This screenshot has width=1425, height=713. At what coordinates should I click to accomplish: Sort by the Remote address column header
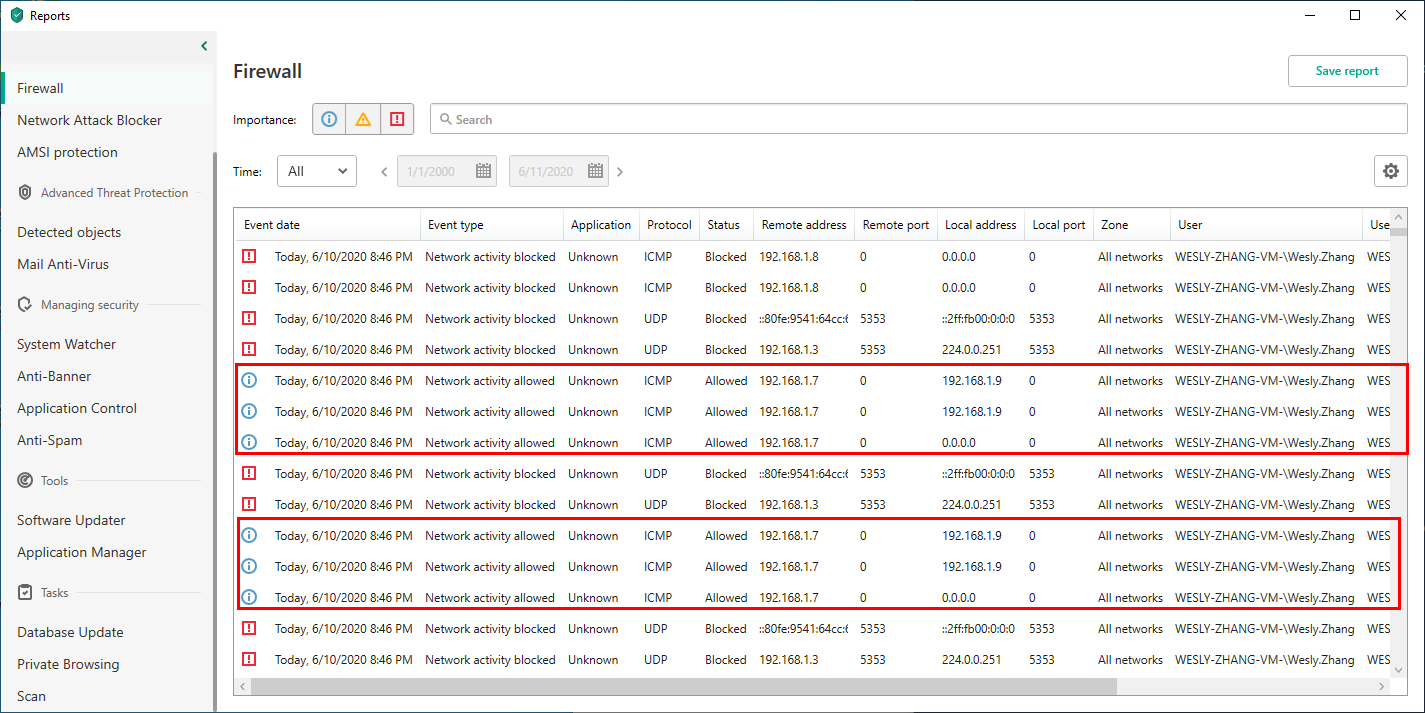pyautogui.click(x=803, y=225)
